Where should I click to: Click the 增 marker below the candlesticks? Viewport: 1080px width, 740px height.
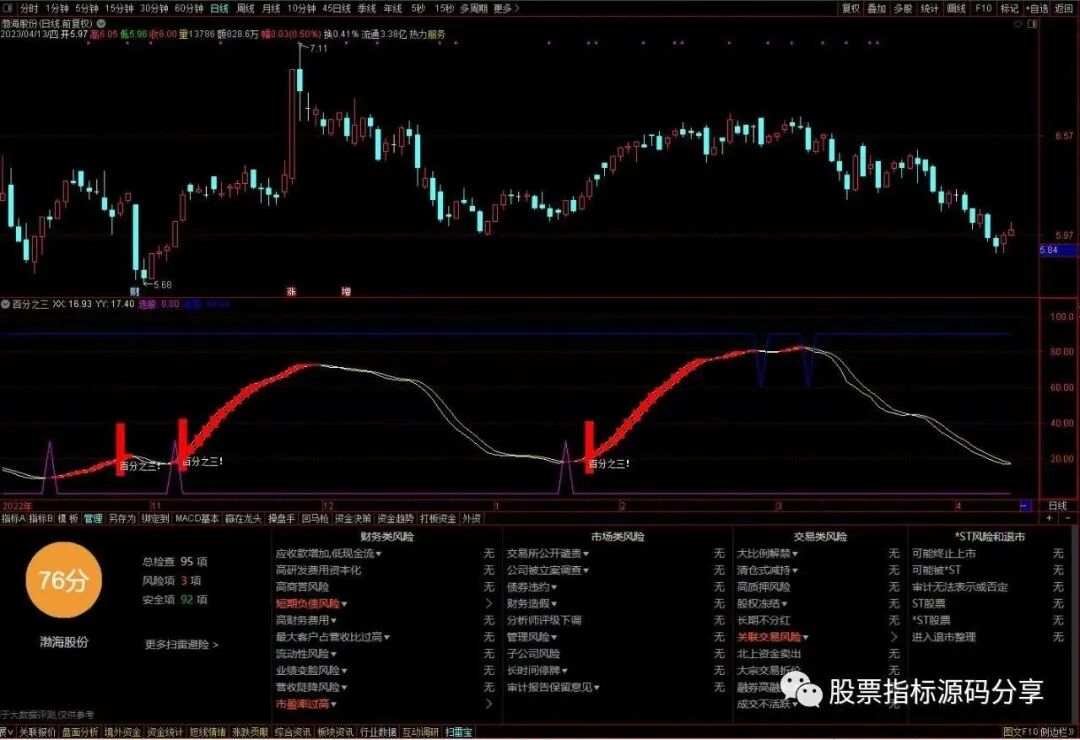346,291
